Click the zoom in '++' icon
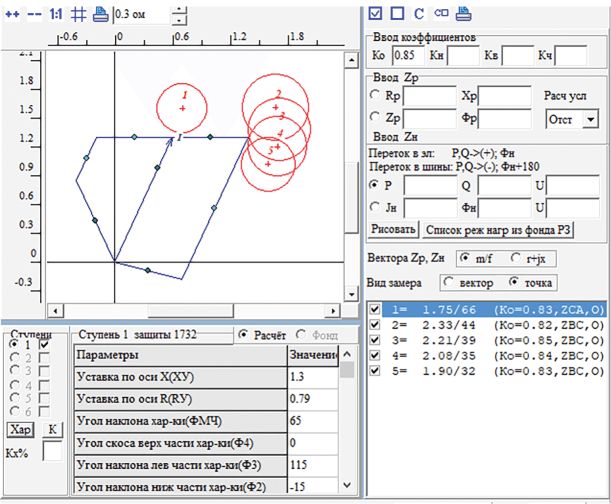The height and width of the screenshot is (504, 611). pyautogui.click(x=12, y=15)
